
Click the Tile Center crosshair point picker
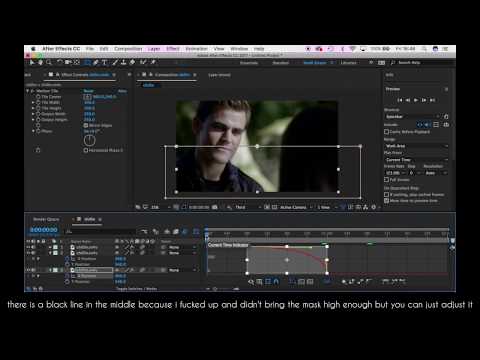tap(87, 97)
